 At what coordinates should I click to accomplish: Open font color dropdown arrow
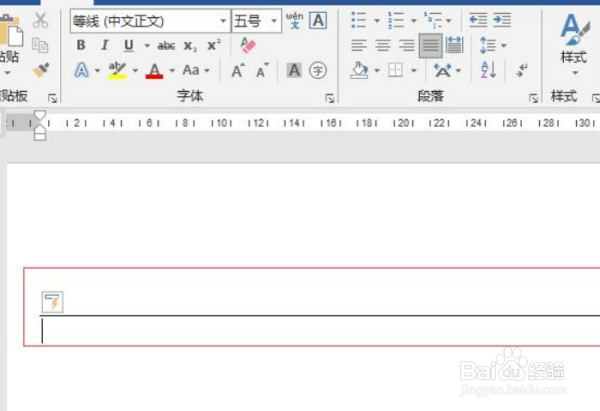tap(172, 70)
